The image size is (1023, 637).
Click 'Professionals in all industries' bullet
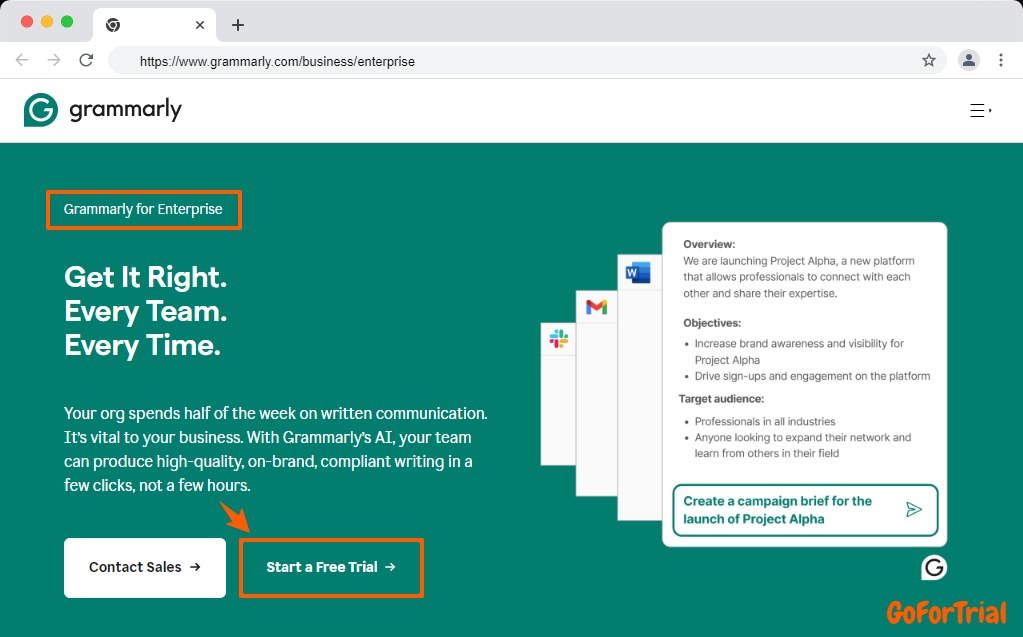click(x=765, y=422)
